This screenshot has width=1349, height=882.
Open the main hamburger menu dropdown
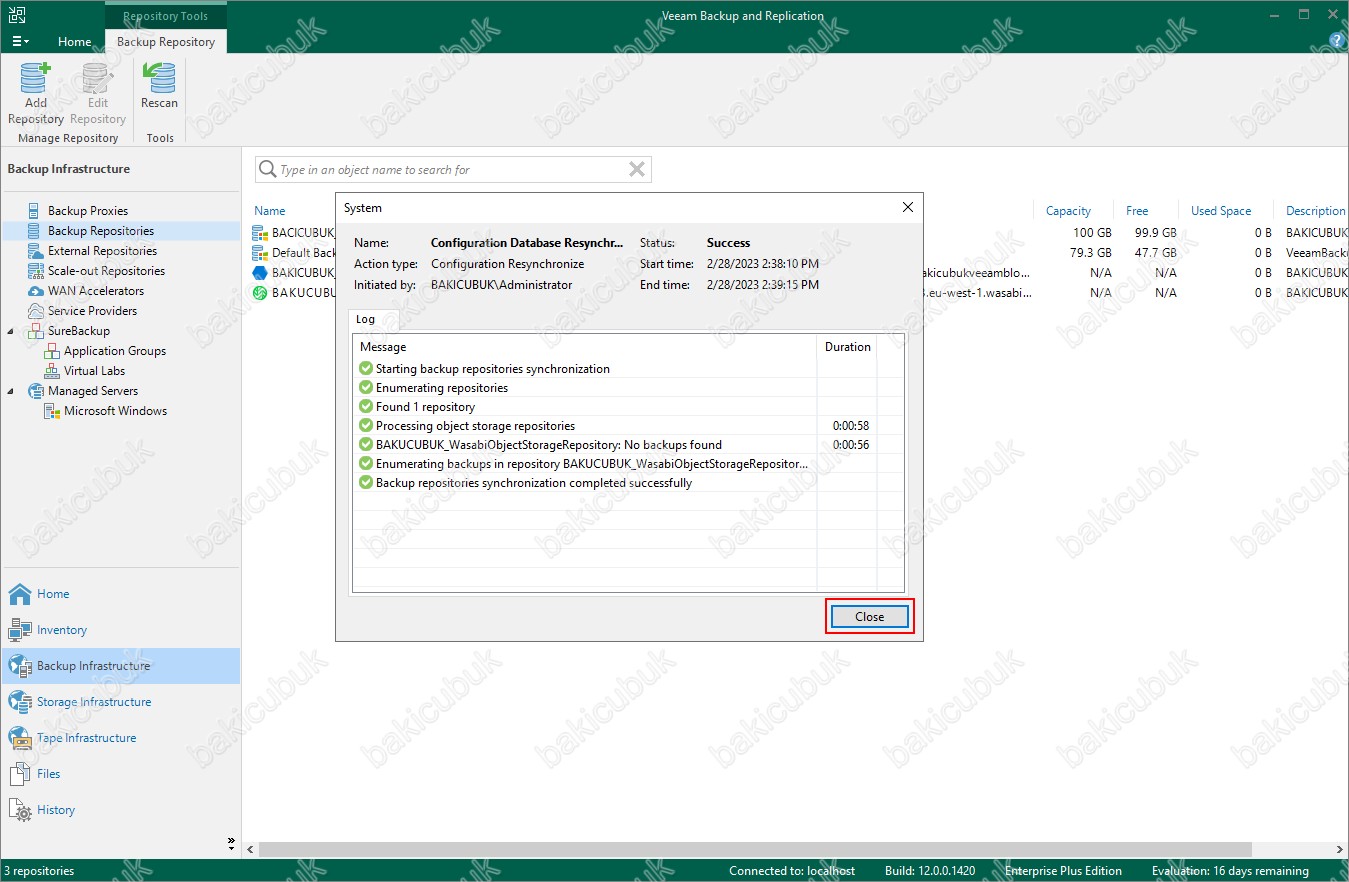(x=20, y=41)
